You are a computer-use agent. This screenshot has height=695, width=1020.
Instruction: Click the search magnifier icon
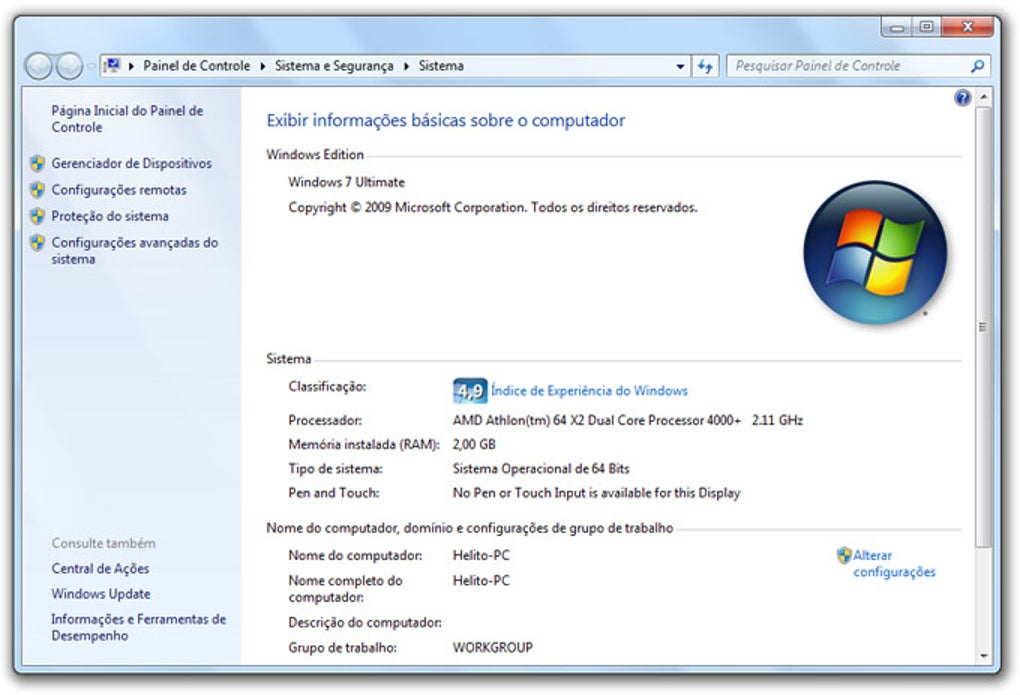tap(977, 66)
